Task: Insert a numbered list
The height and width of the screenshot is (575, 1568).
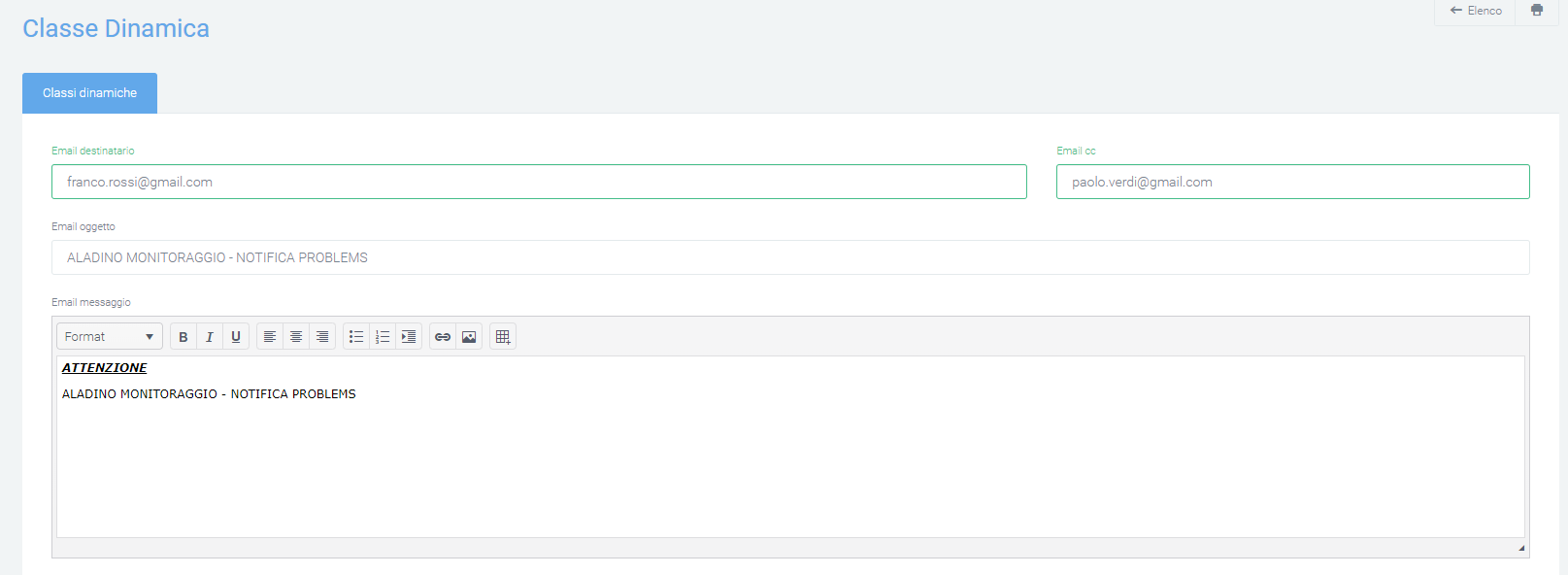Action: pyautogui.click(x=383, y=337)
